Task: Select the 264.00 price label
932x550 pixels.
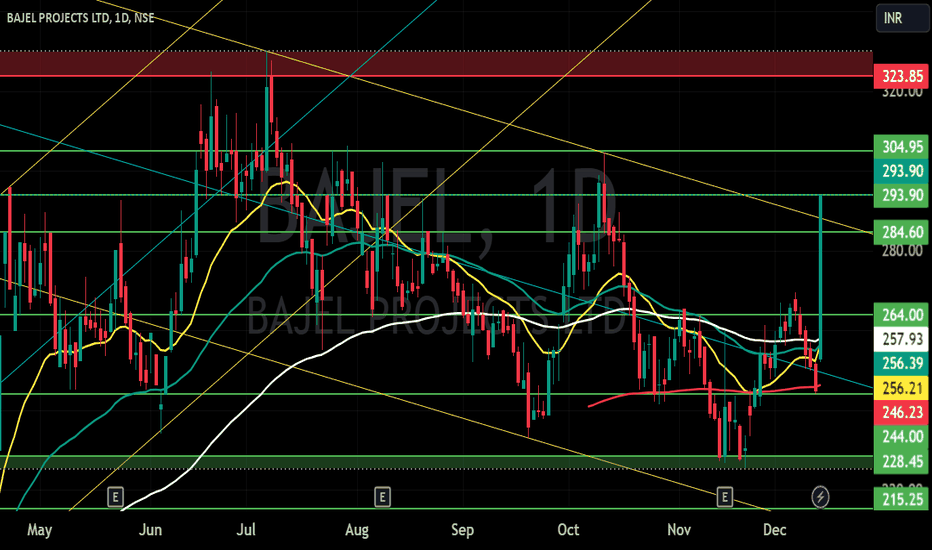Action: click(x=901, y=315)
